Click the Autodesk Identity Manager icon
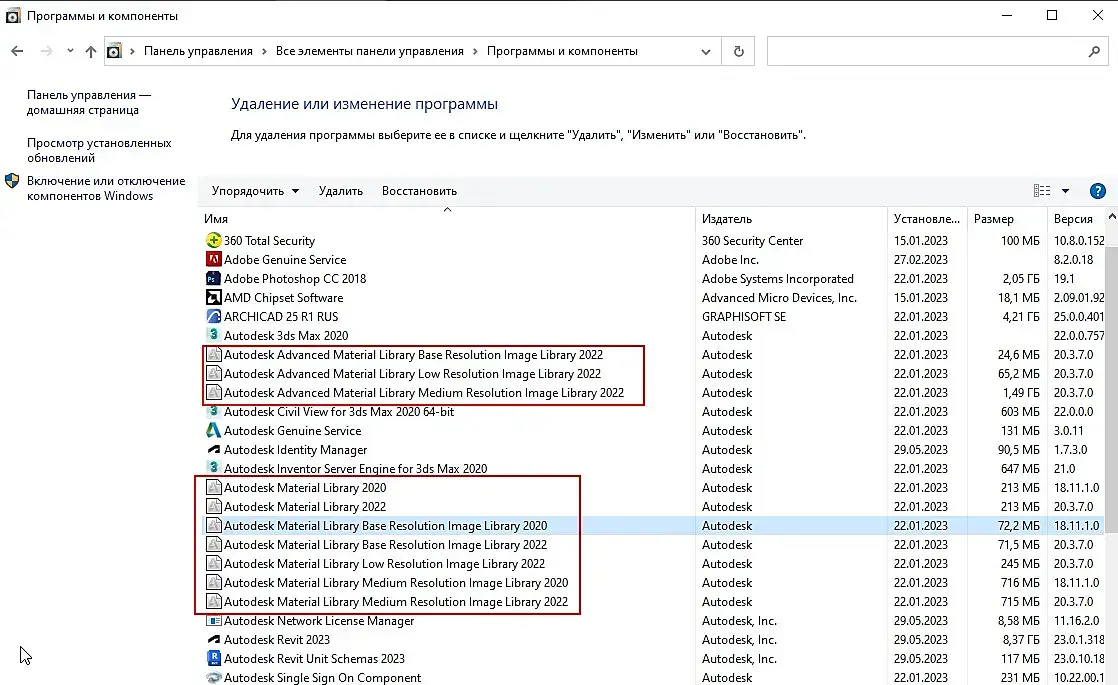Screen dimensions: 1118x685 point(213,450)
